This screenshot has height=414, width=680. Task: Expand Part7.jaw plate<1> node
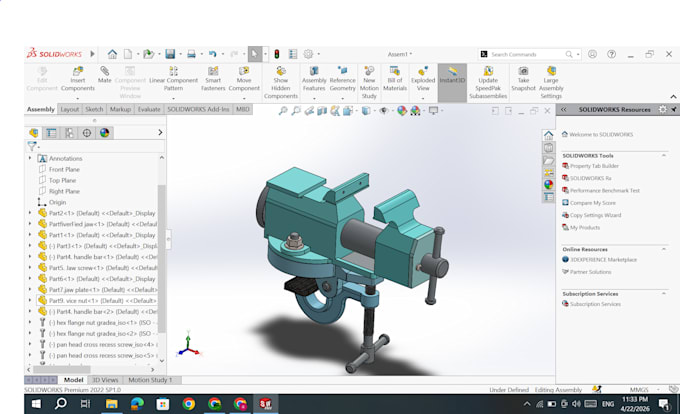pyautogui.click(x=30, y=289)
